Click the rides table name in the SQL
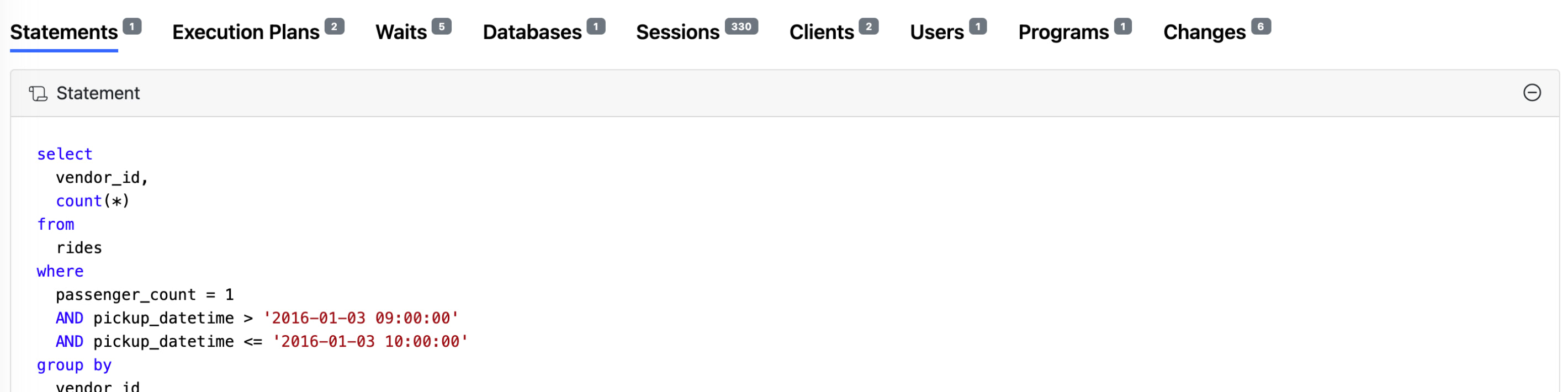 tap(78, 247)
